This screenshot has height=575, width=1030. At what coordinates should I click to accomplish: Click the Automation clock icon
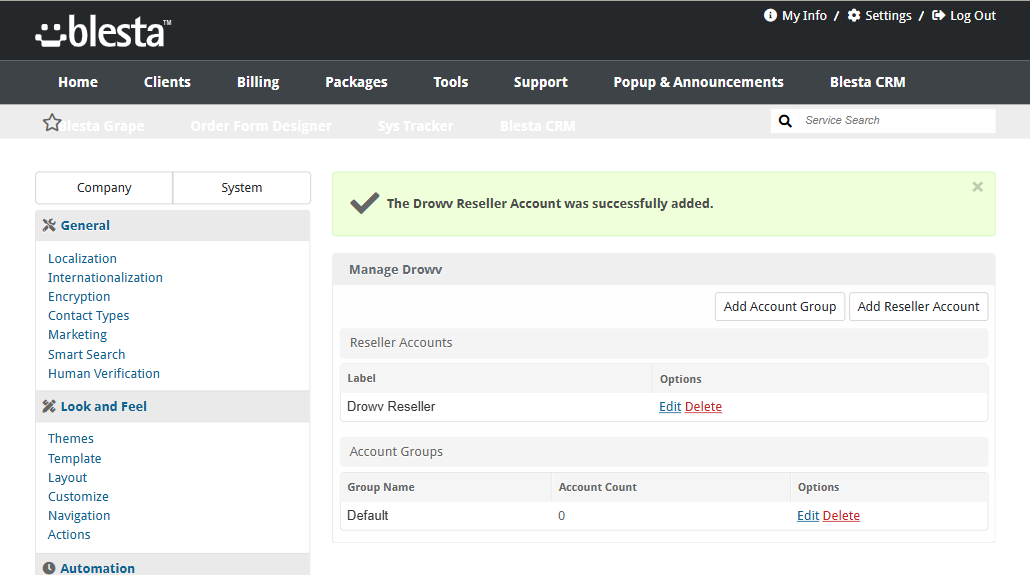click(x=49, y=568)
